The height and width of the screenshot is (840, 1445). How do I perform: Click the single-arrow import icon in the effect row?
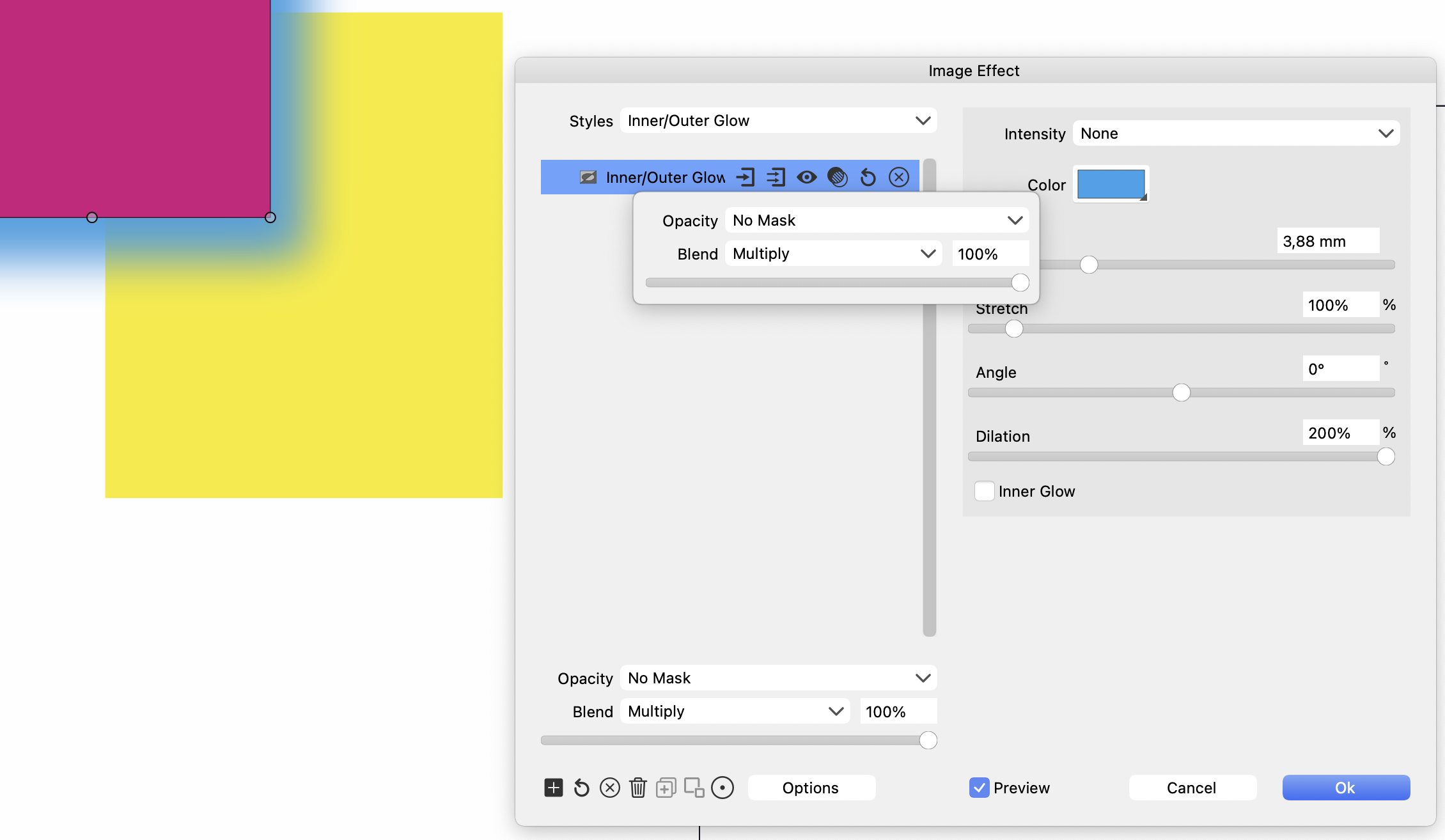click(x=746, y=177)
